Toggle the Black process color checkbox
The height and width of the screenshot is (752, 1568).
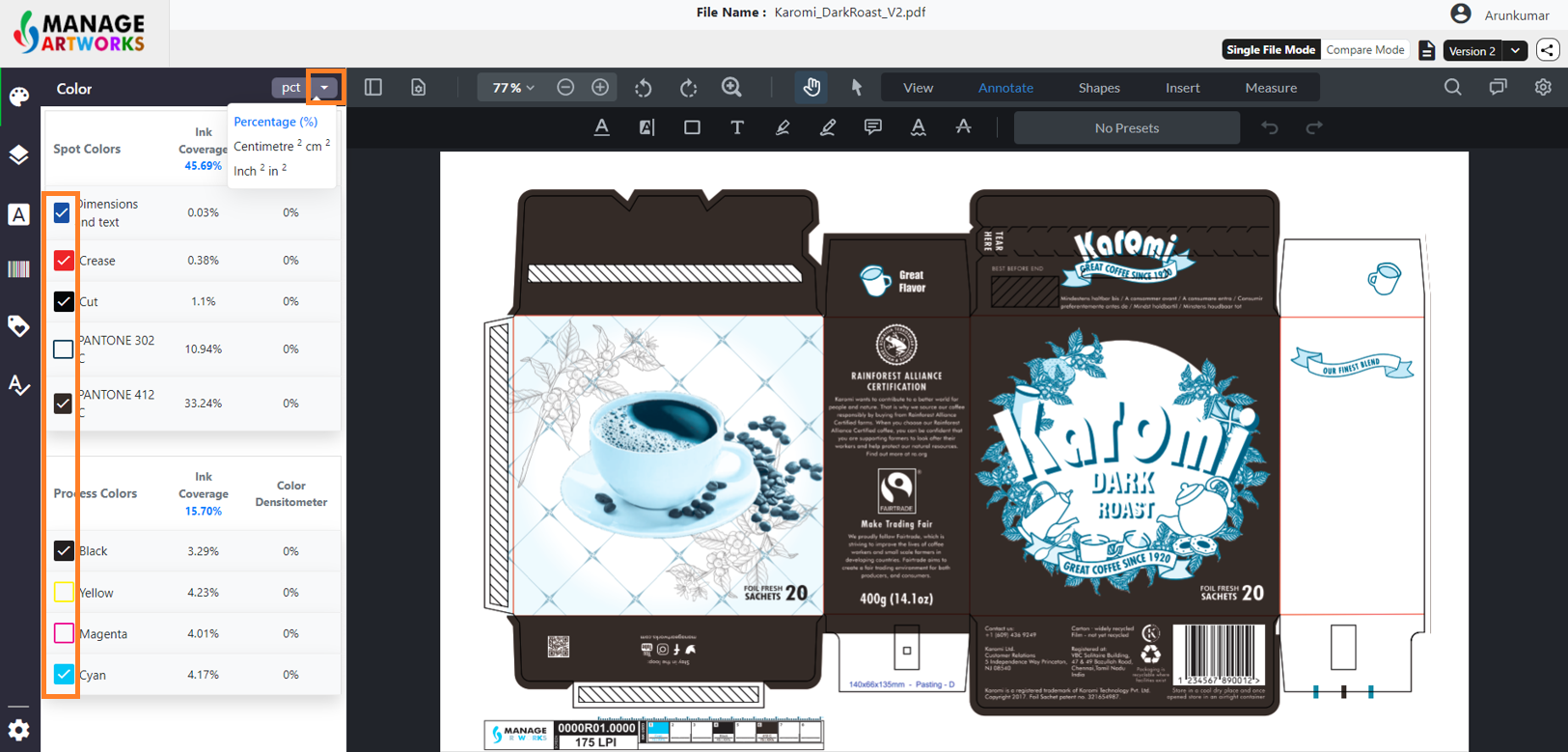coord(63,550)
